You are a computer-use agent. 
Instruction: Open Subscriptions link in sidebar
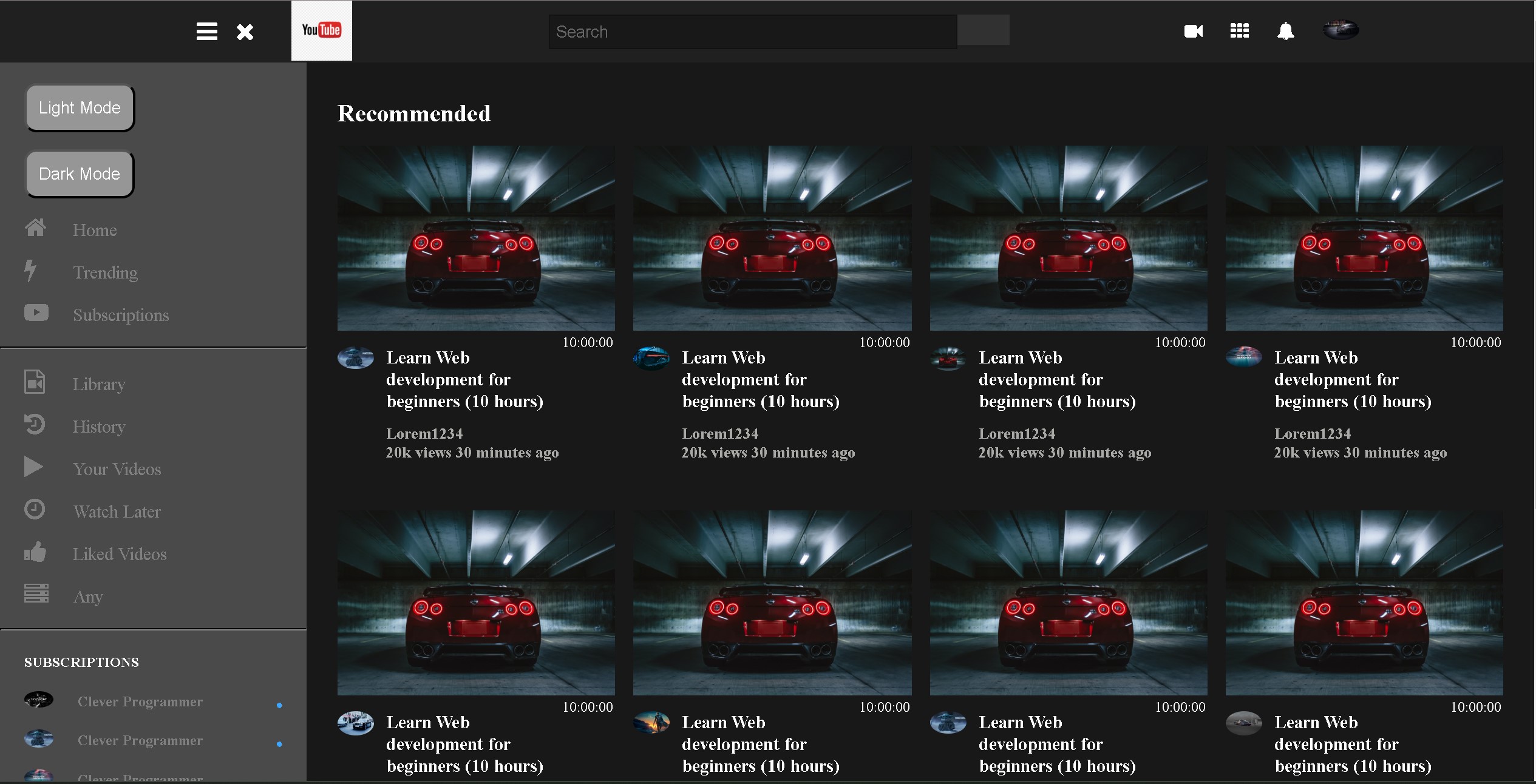click(121, 315)
